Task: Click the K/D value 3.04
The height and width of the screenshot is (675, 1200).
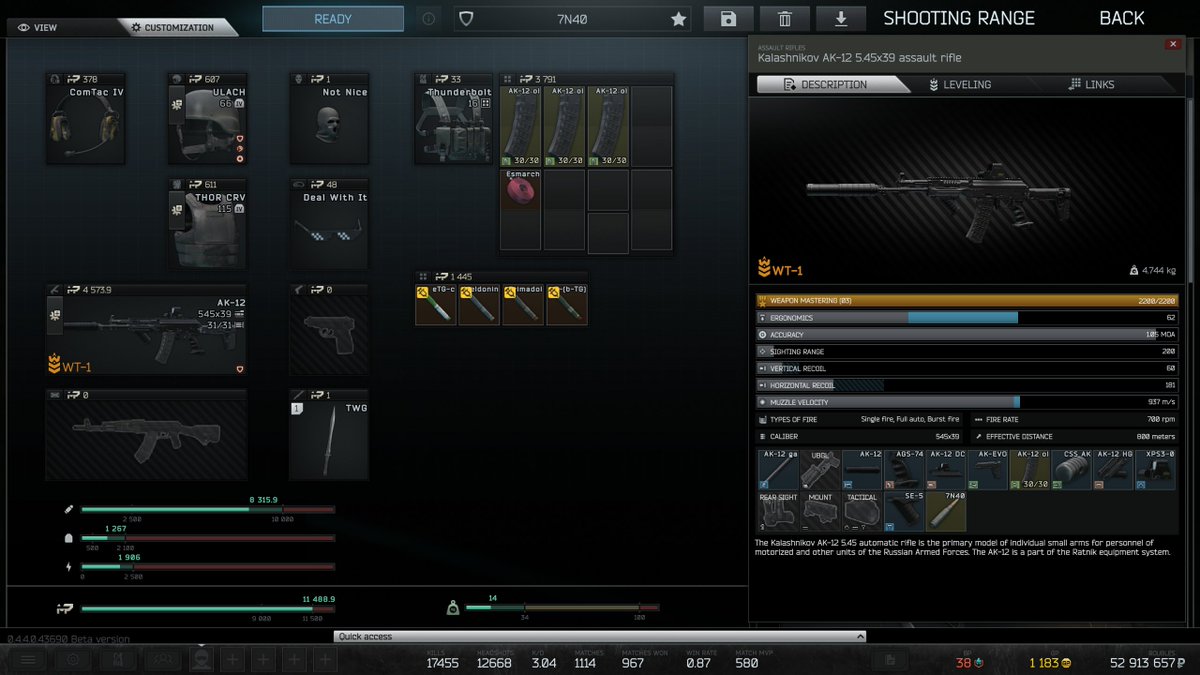Action: click(x=544, y=662)
